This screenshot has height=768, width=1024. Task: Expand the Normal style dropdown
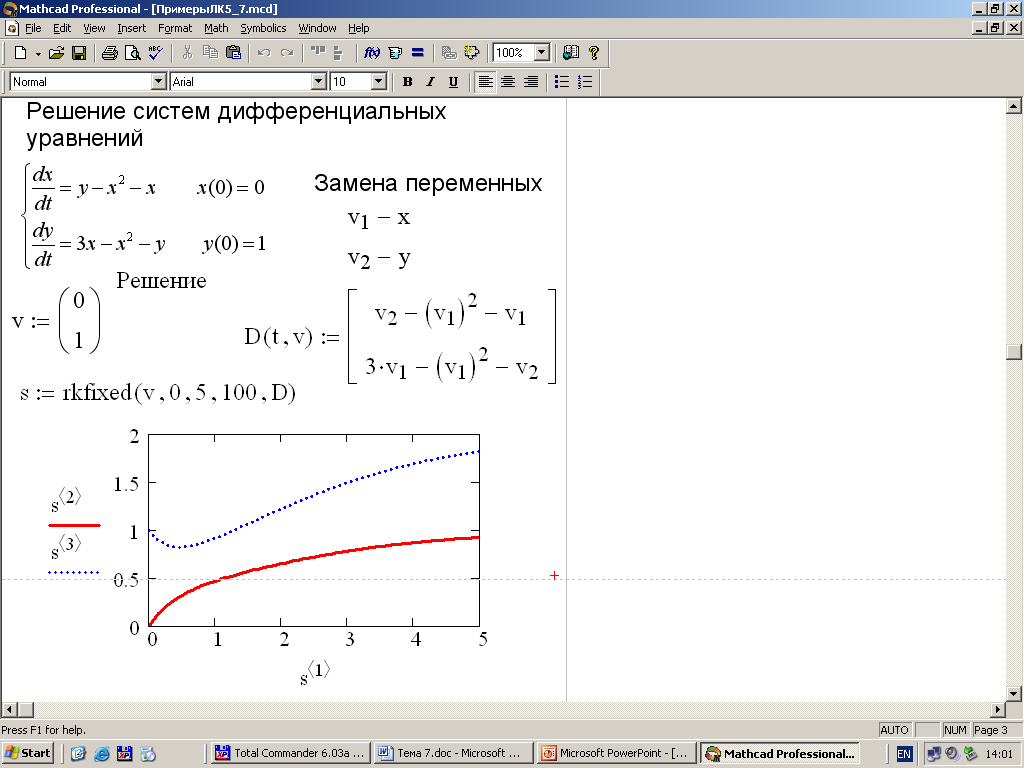[158, 82]
